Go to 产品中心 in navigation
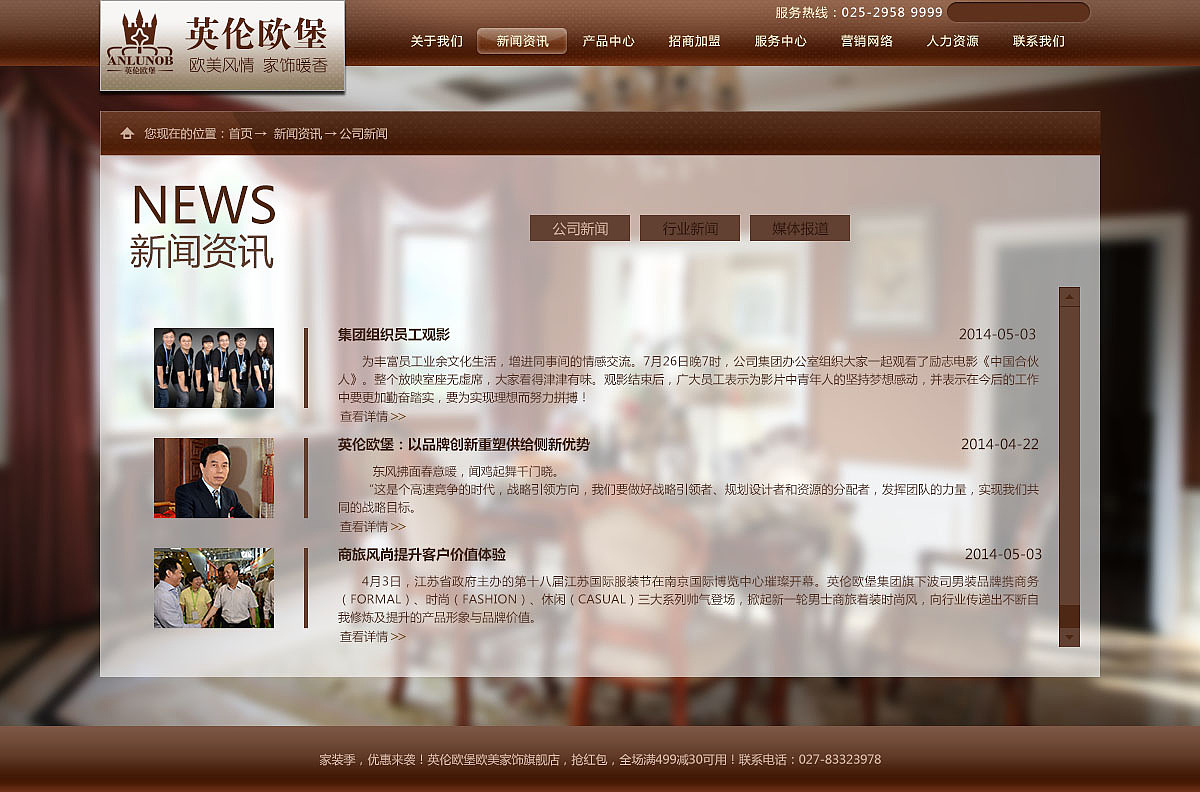1200x792 pixels. (608, 41)
